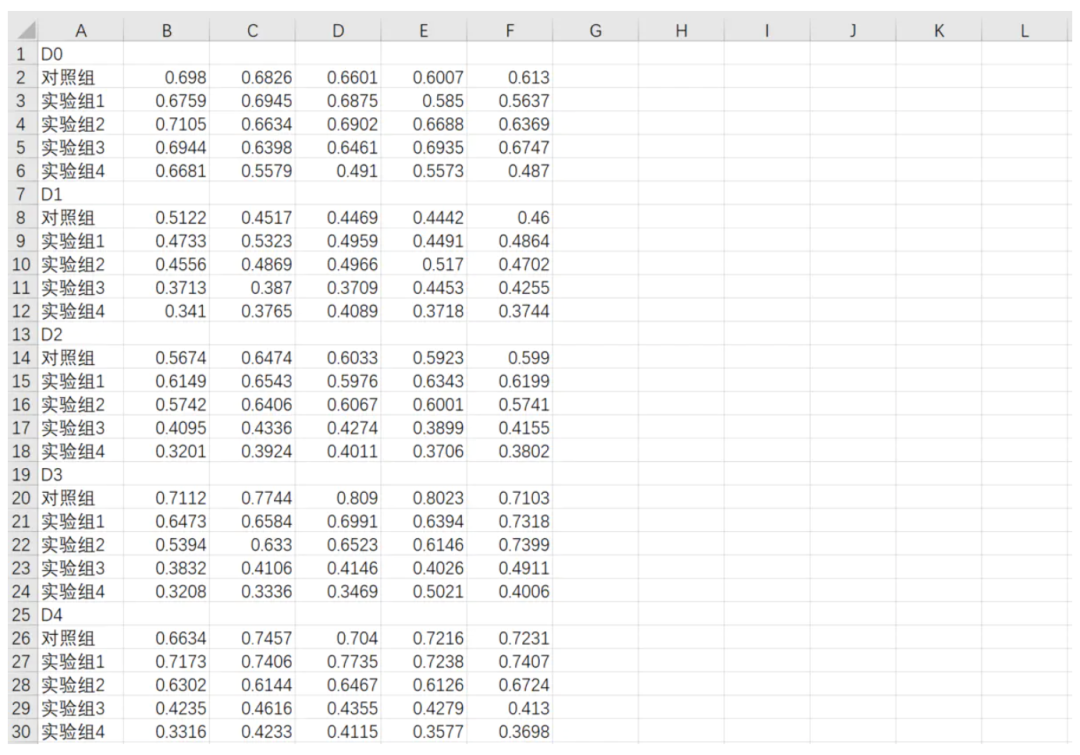Image resolution: width=1080 pixels, height=755 pixels.
Task: Select column C header
Action: click(x=252, y=30)
